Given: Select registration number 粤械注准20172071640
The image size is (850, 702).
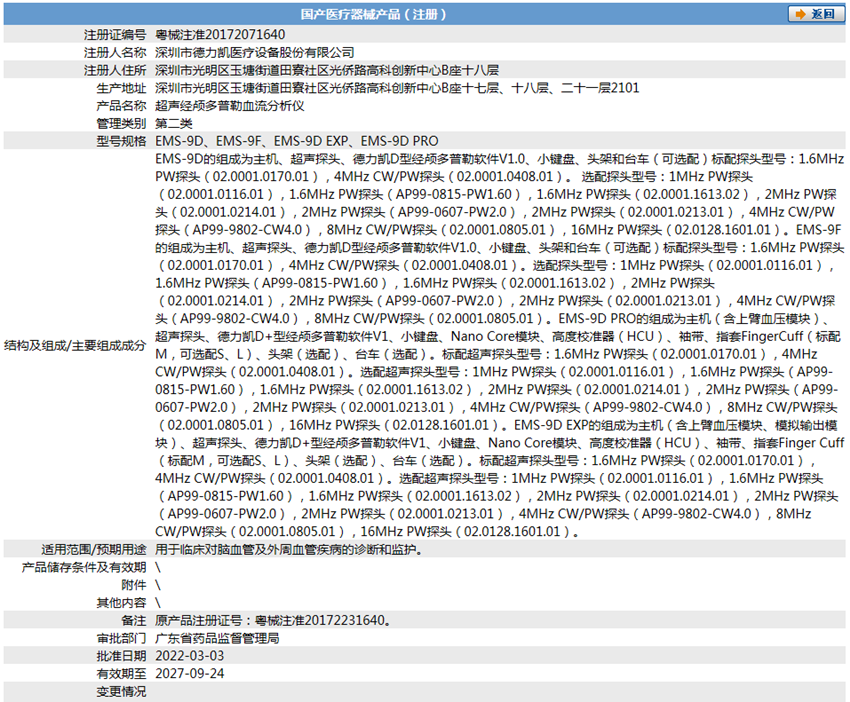Looking at the screenshot, I should click(x=220, y=35).
